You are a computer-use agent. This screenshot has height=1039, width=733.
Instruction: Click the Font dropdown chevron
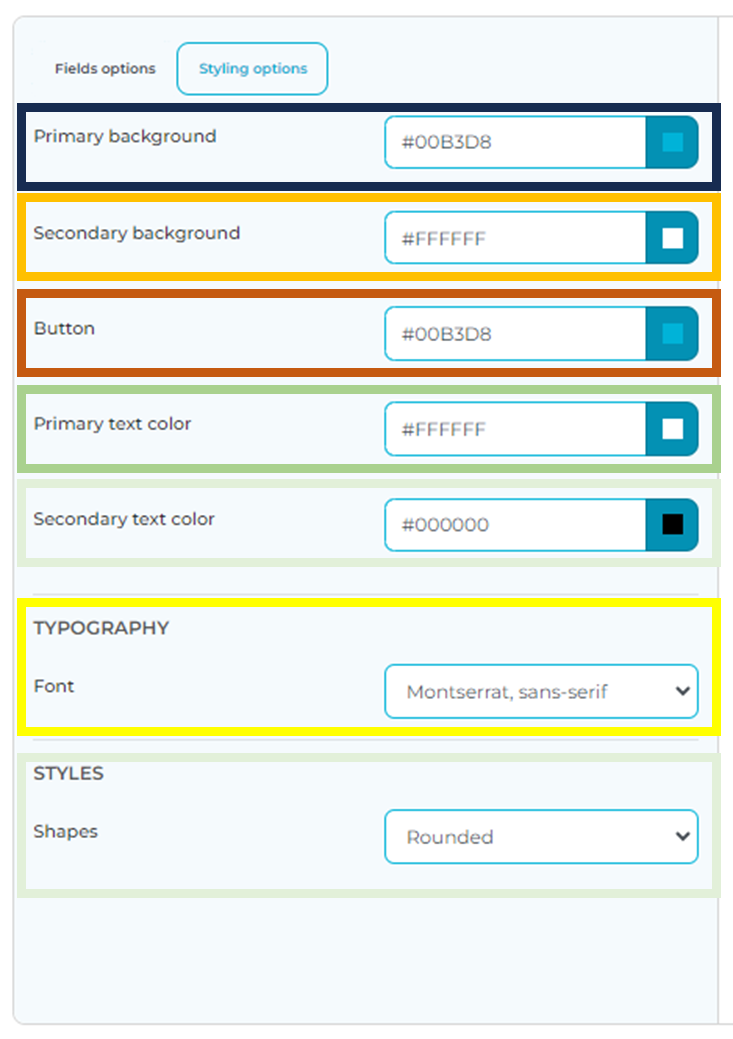[683, 691]
